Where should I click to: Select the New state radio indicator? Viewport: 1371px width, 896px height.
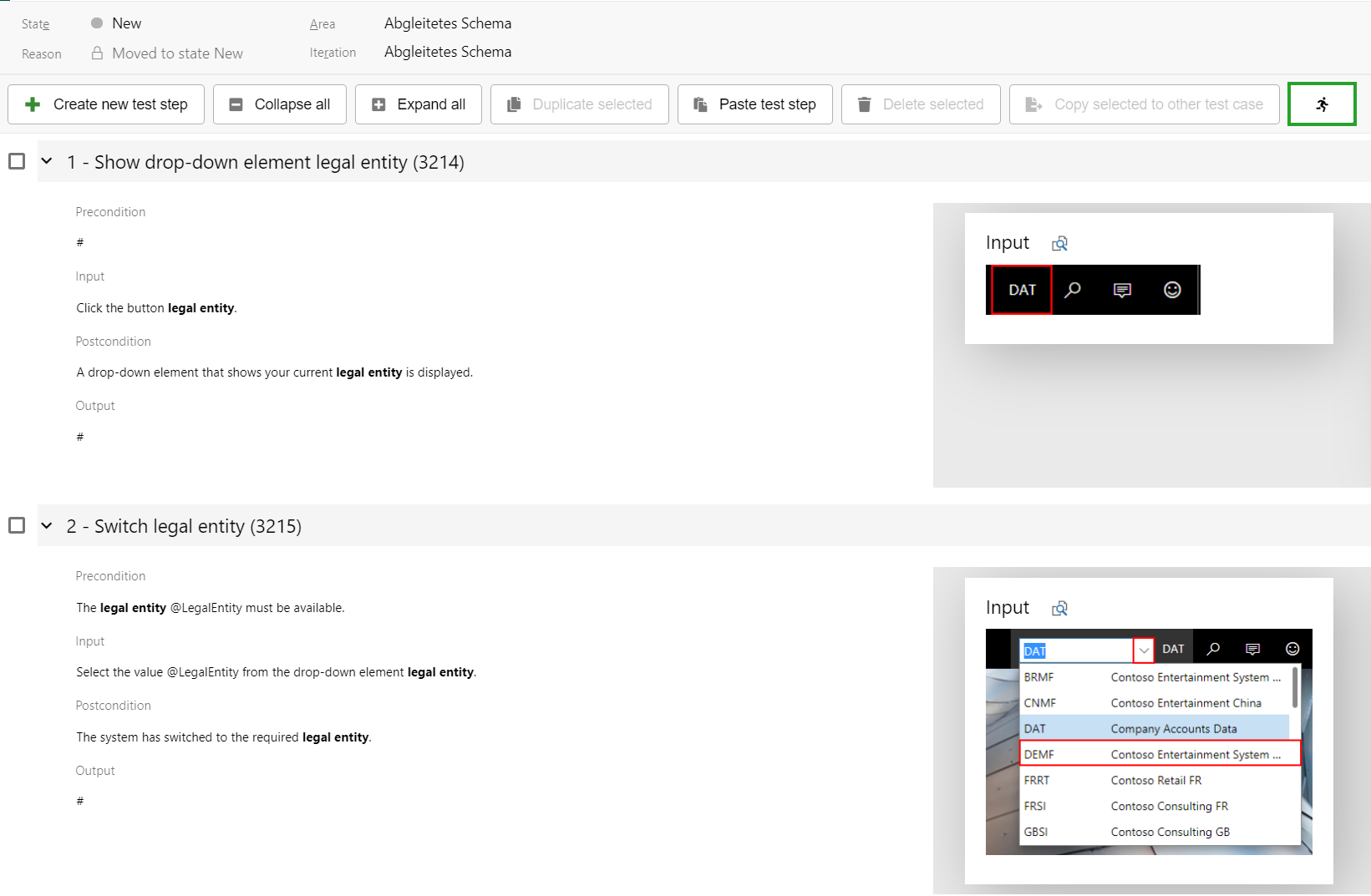pyautogui.click(x=97, y=23)
